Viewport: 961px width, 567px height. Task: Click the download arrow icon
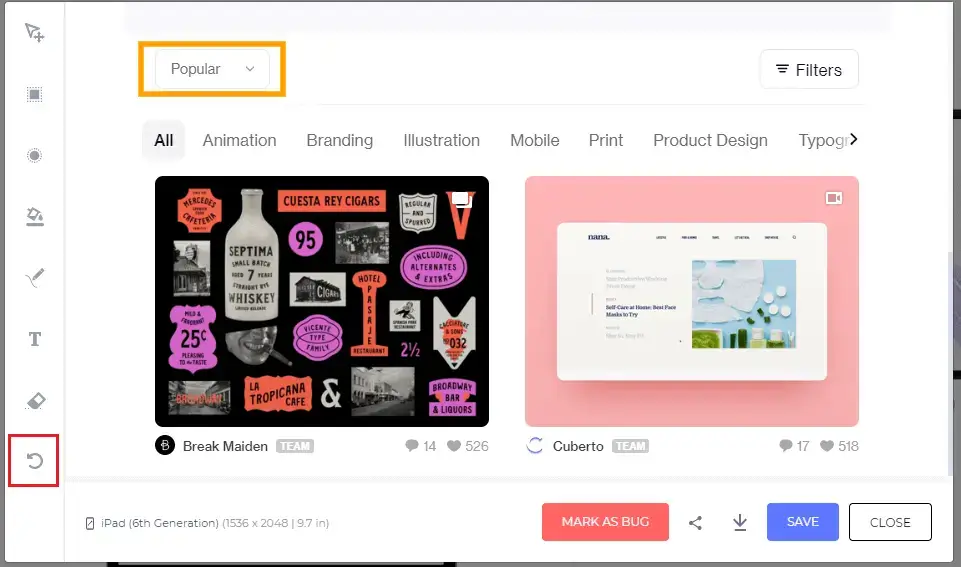740,522
